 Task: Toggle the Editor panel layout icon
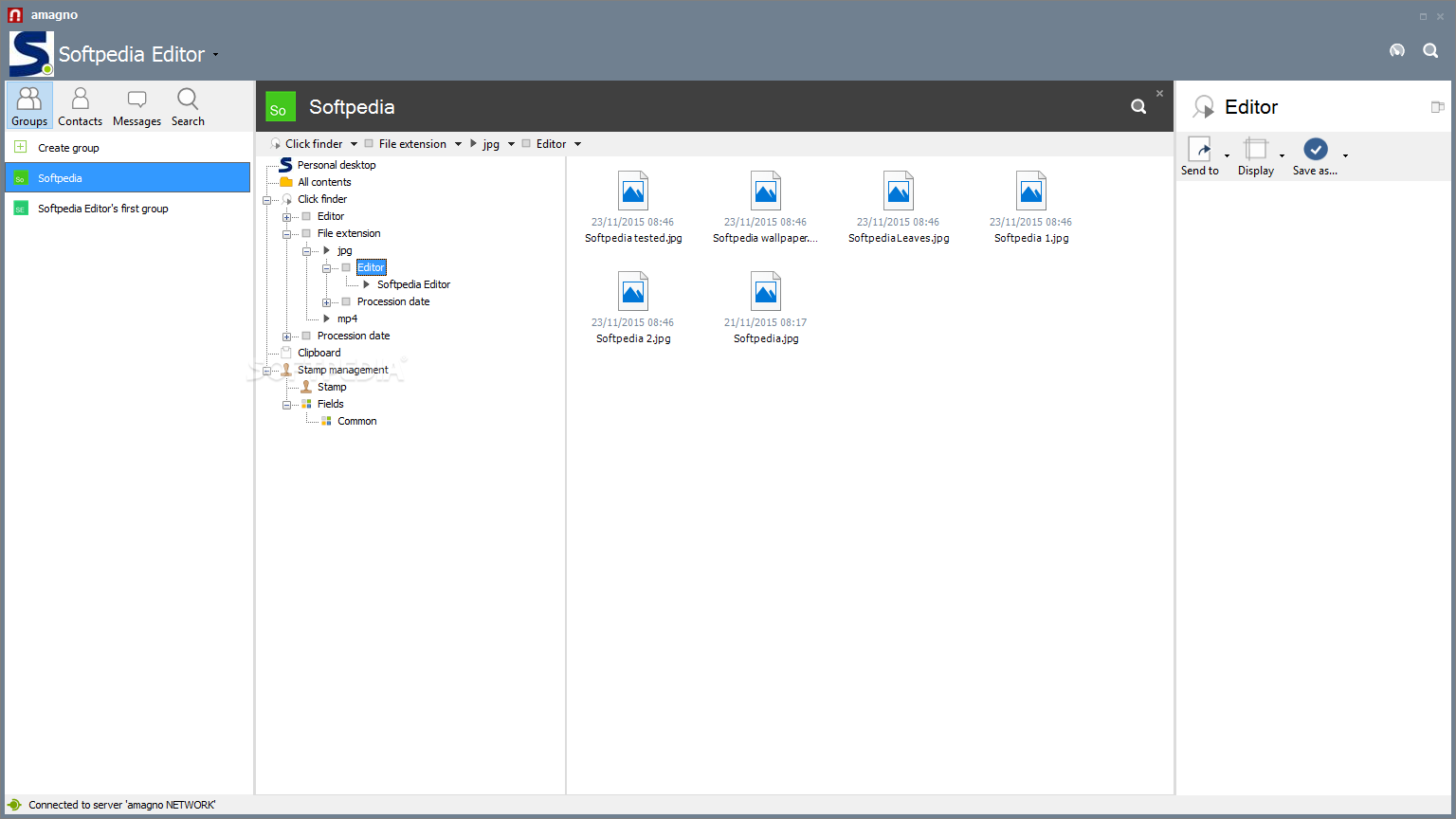point(1437,107)
